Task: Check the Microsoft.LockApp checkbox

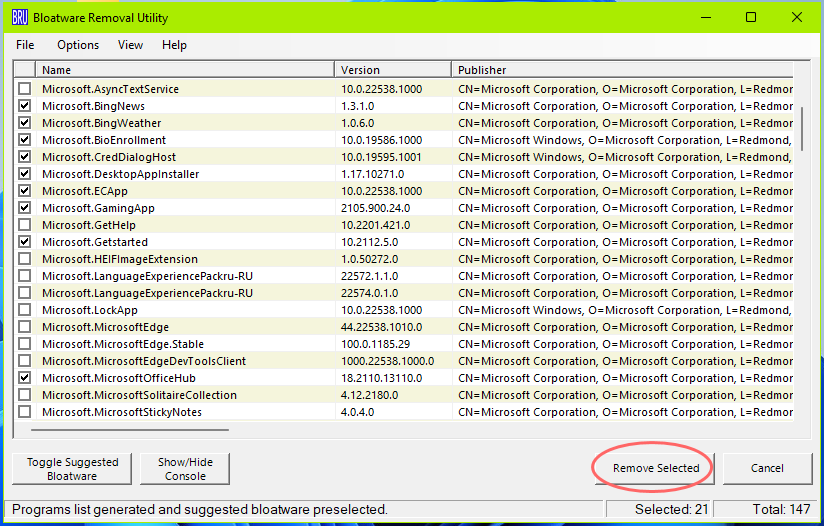Action: click(x=24, y=310)
